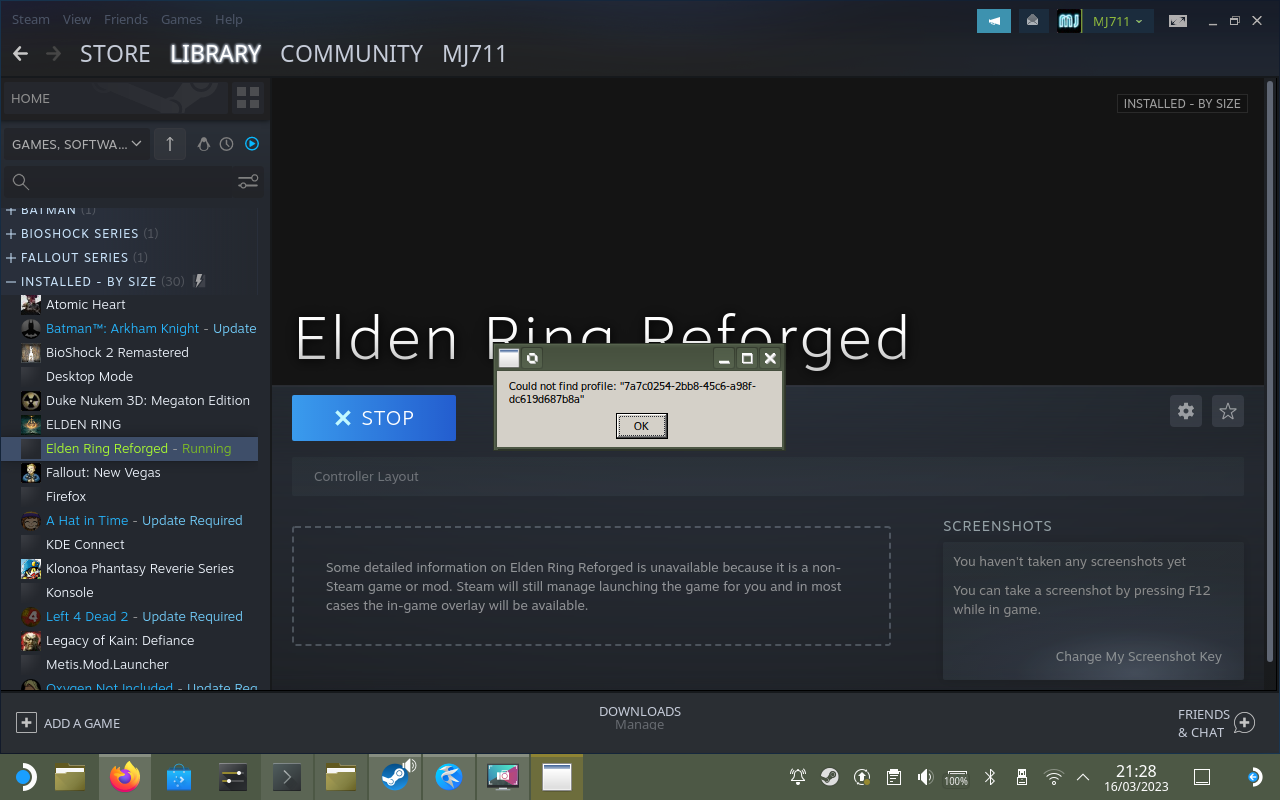This screenshot has width=1280, height=800.
Task: Open the game settings gear icon
Action: tap(1185, 411)
